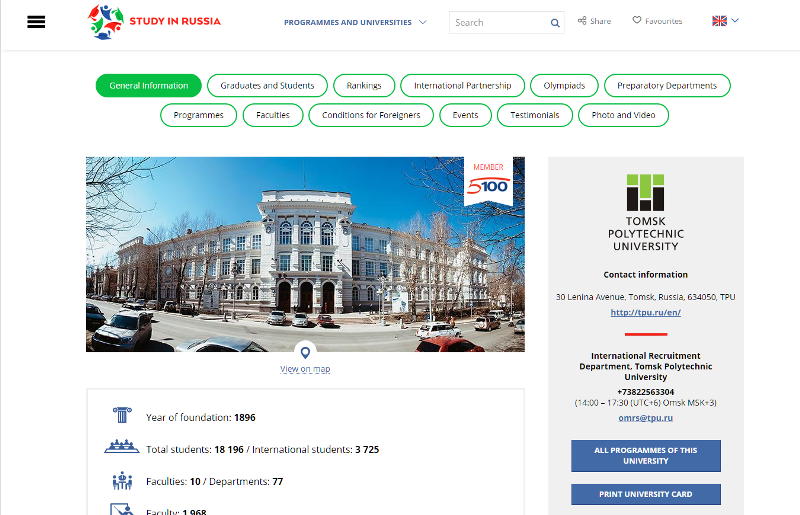
Task: Click the Share text link
Action: tap(601, 21)
